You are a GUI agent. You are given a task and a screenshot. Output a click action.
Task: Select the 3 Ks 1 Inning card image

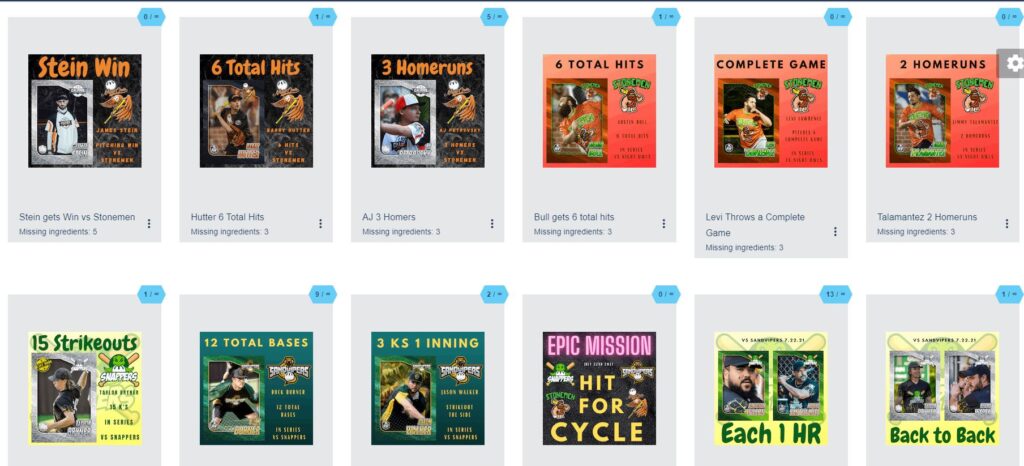coord(428,388)
